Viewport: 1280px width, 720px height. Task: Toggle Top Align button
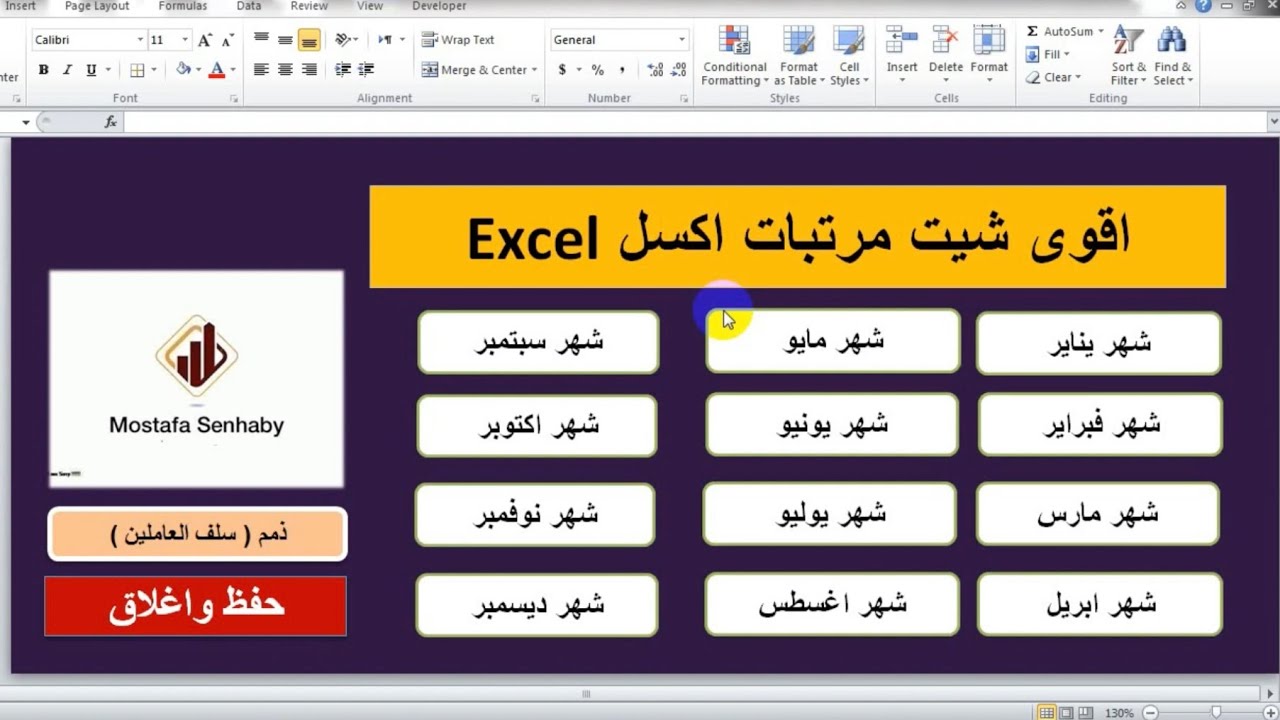click(x=261, y=40)
